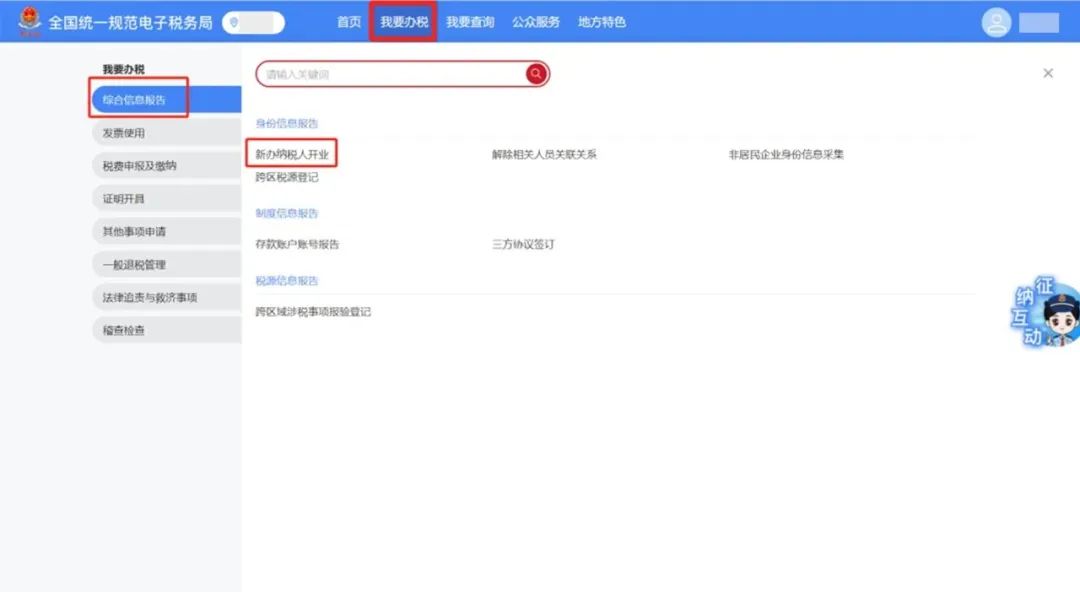1080x592 pixels.
Task: Switch to the 我要查询 tab
Action: 470,22
